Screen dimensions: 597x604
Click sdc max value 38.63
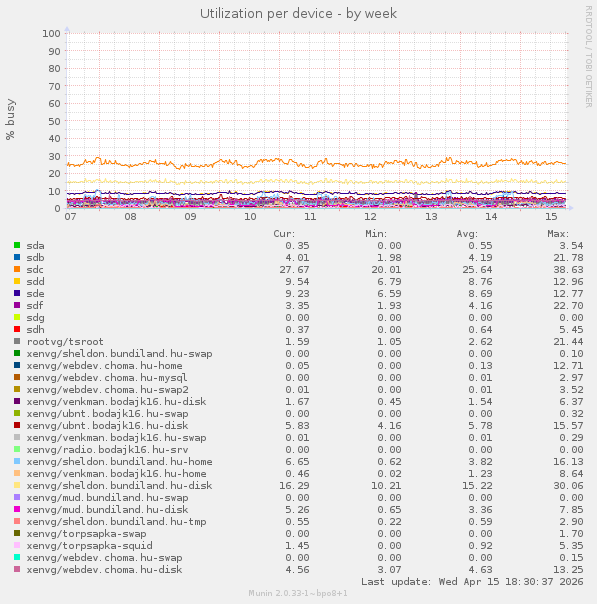568,270
